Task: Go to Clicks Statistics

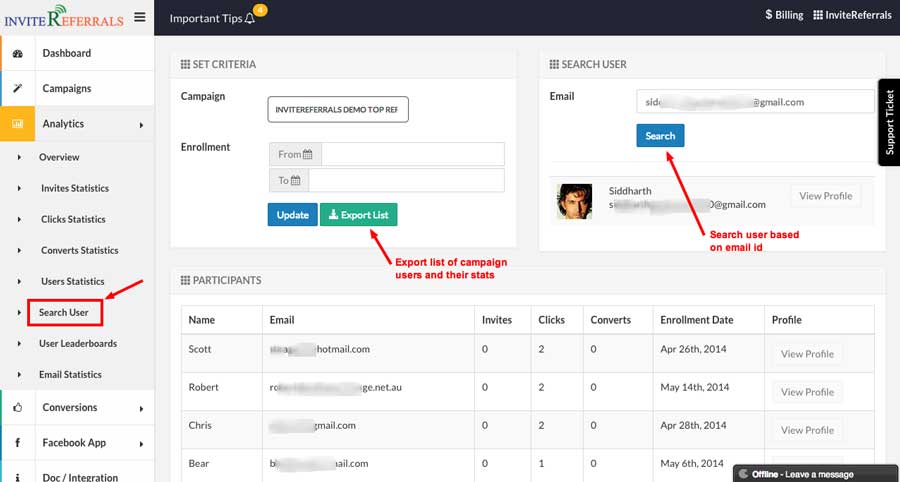Action: pyautogui.click(x=73, y=219)
